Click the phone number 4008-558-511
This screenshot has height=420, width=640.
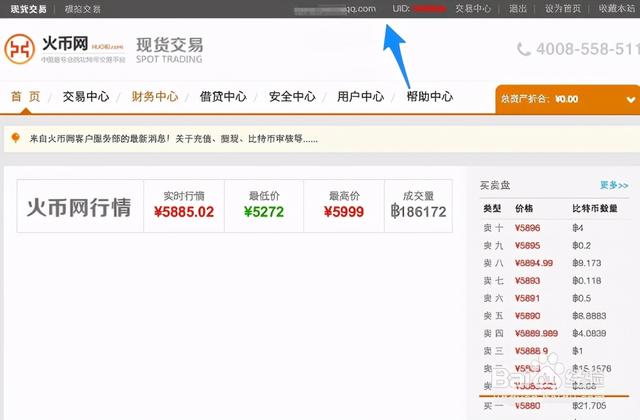[x=587, y=49]
